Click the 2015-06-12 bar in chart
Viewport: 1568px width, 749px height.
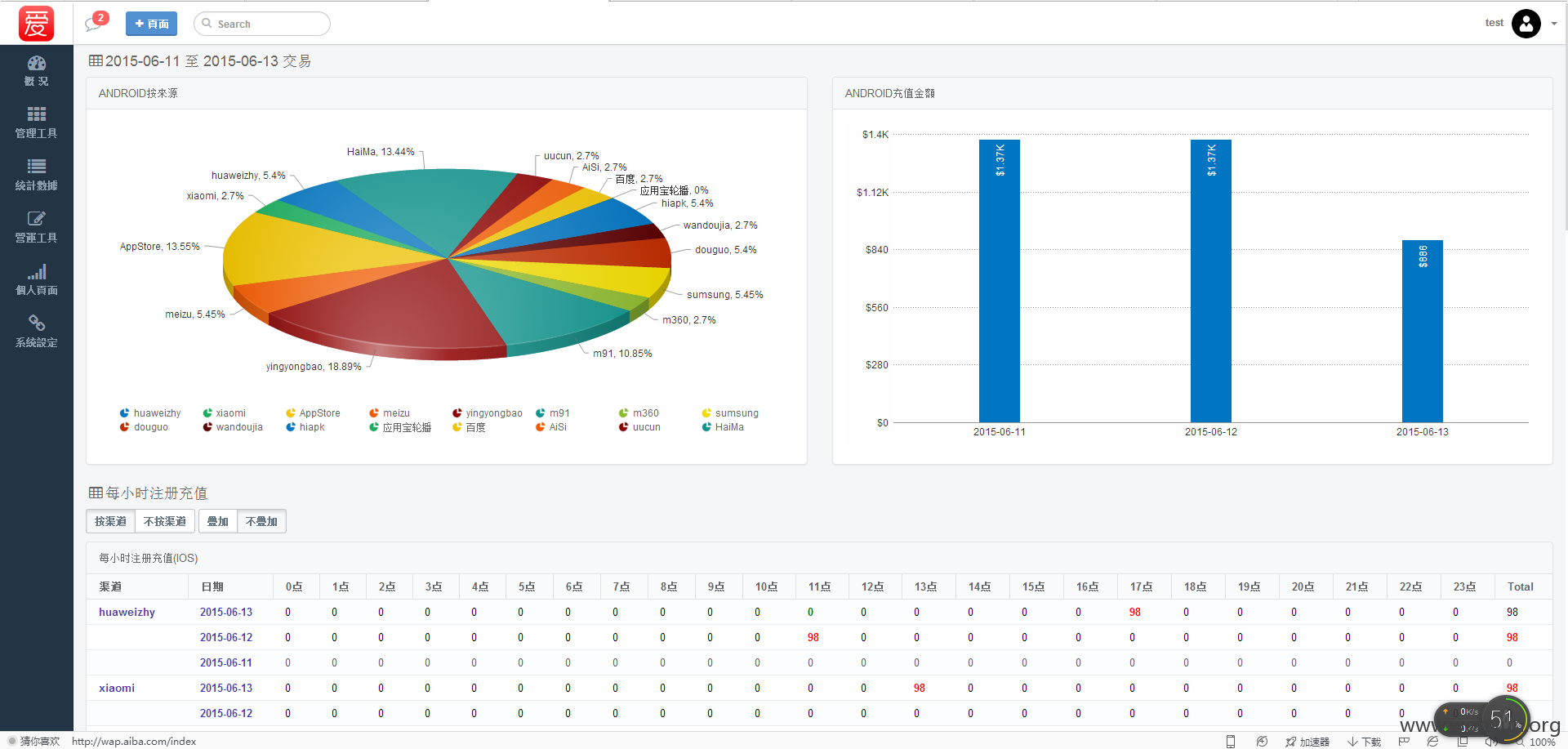1211,281
